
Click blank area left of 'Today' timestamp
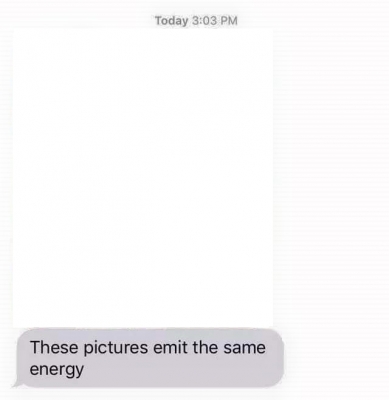click(x=77, y=20)
